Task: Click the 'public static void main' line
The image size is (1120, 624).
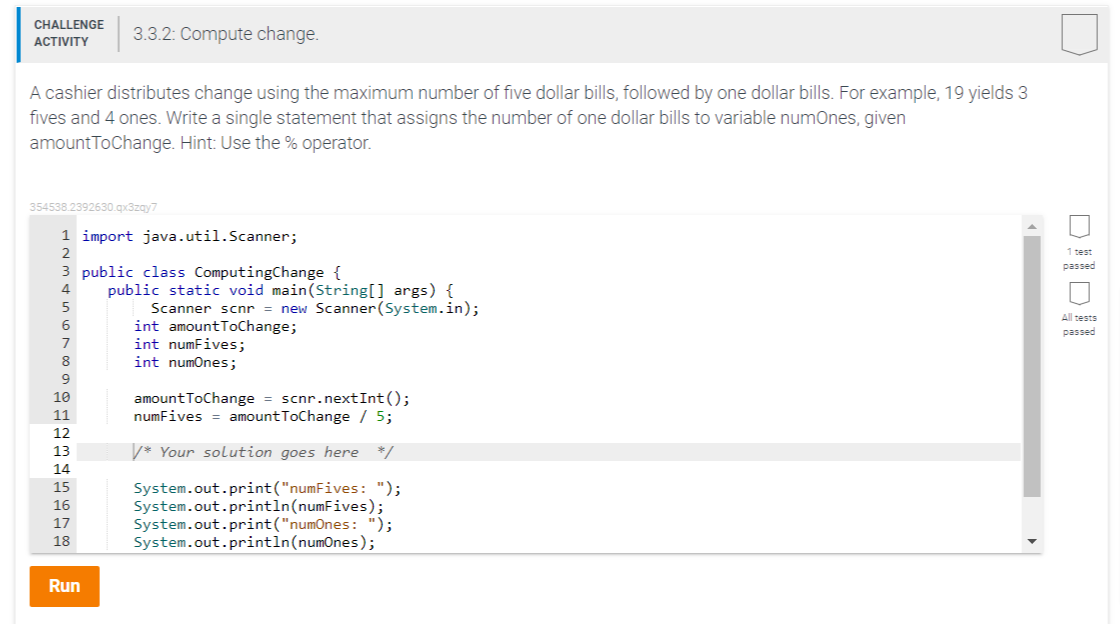Action: pos(281,291)
